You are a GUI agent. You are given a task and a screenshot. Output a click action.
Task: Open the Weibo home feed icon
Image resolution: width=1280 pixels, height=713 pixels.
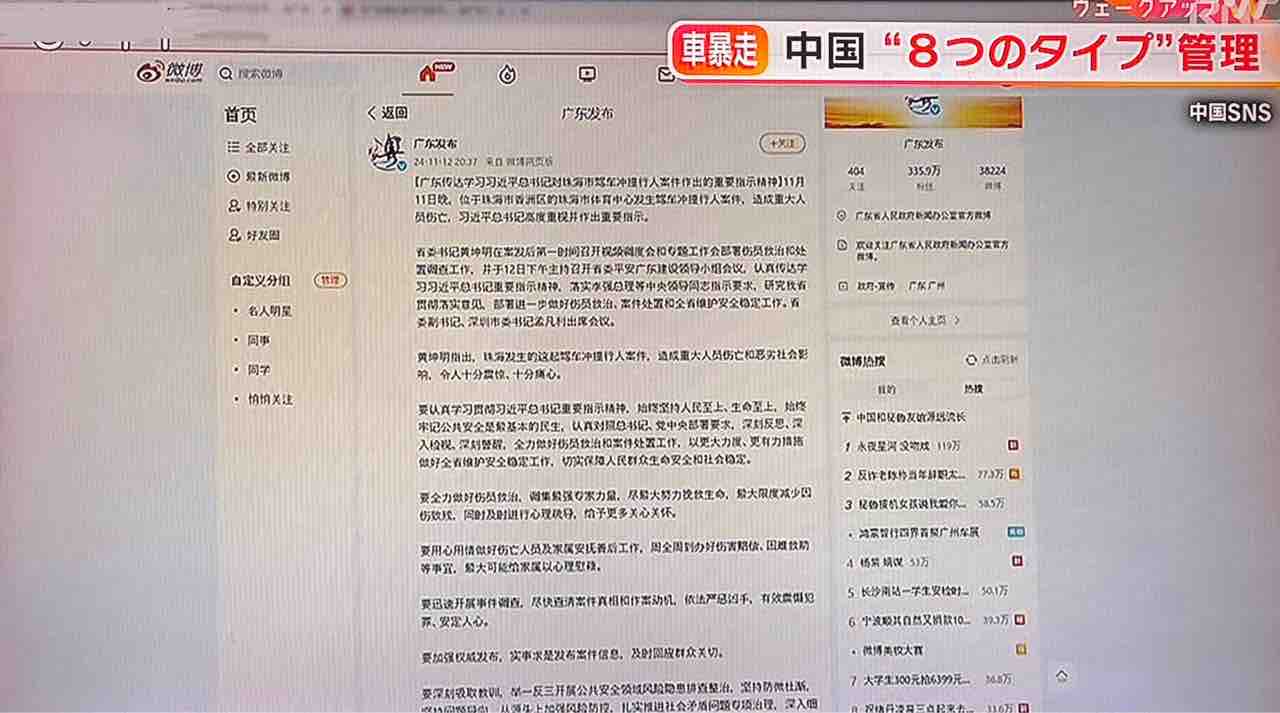(429, 74)
